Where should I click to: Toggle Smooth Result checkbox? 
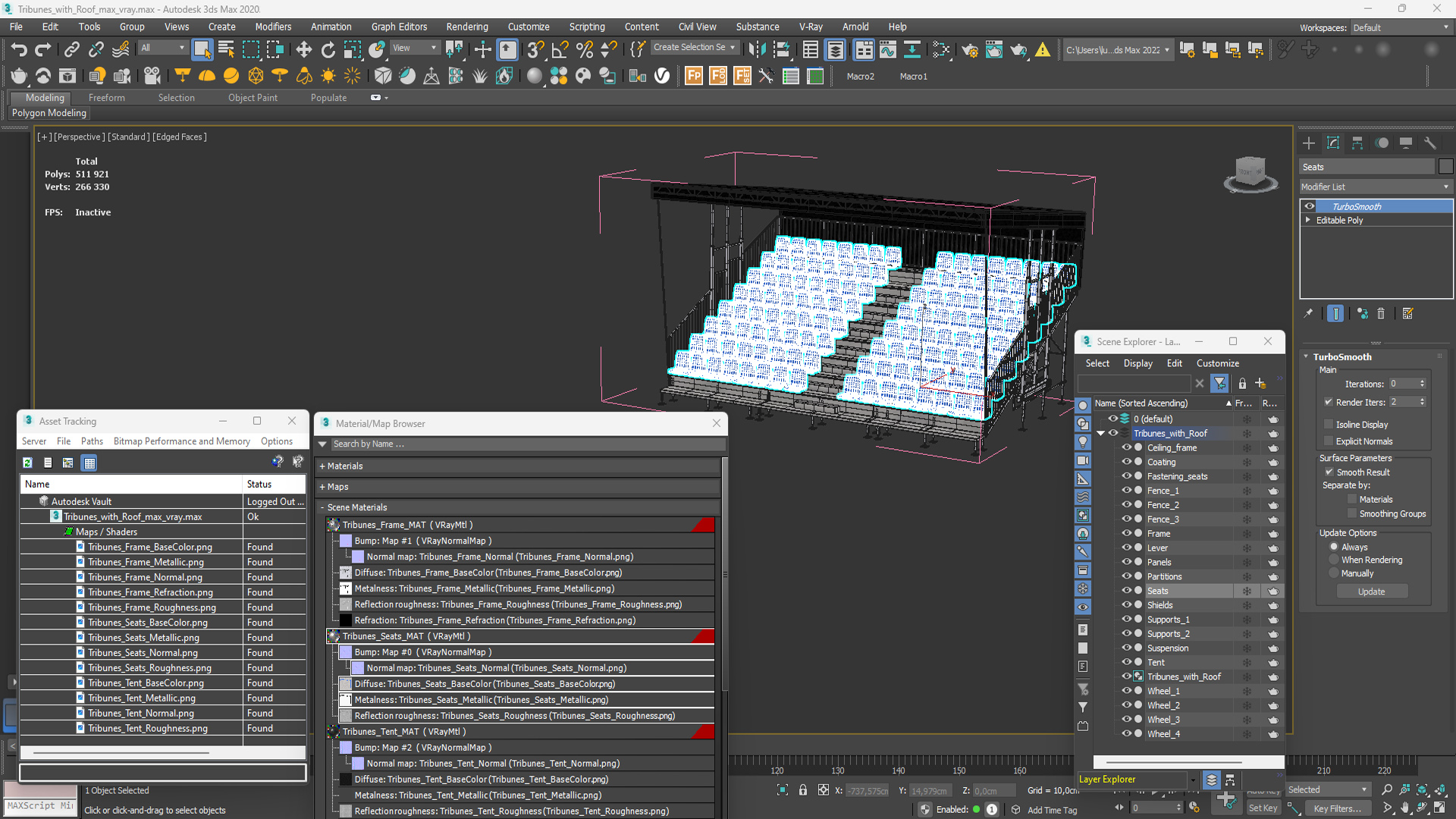(x=1329, y=472)
